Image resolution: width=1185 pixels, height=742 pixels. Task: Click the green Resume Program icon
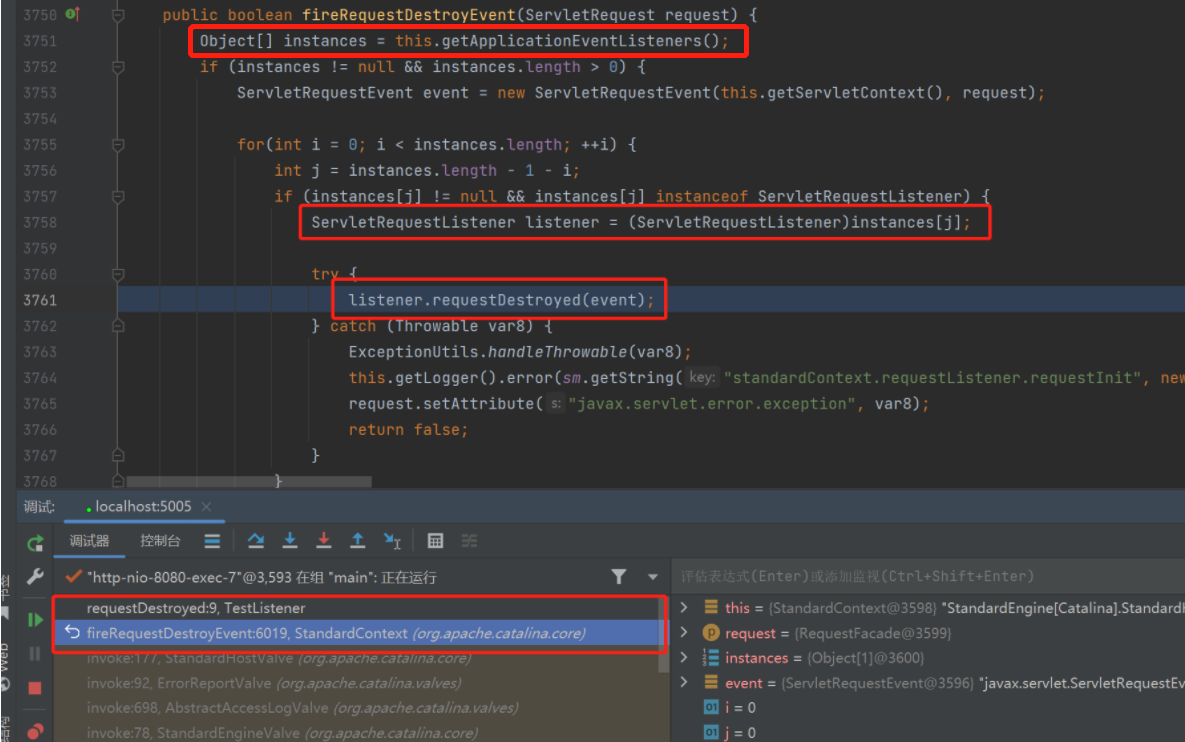tap(35, 619)
